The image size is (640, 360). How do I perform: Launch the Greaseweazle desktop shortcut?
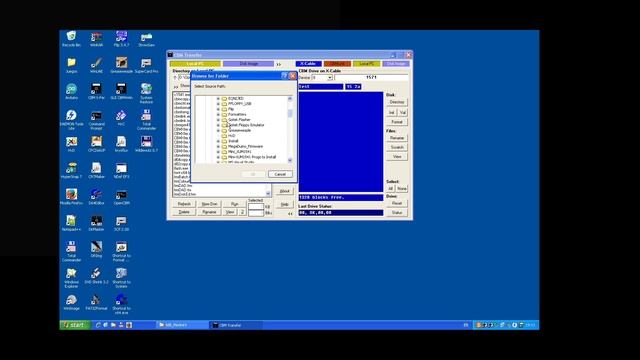point(121,65)
